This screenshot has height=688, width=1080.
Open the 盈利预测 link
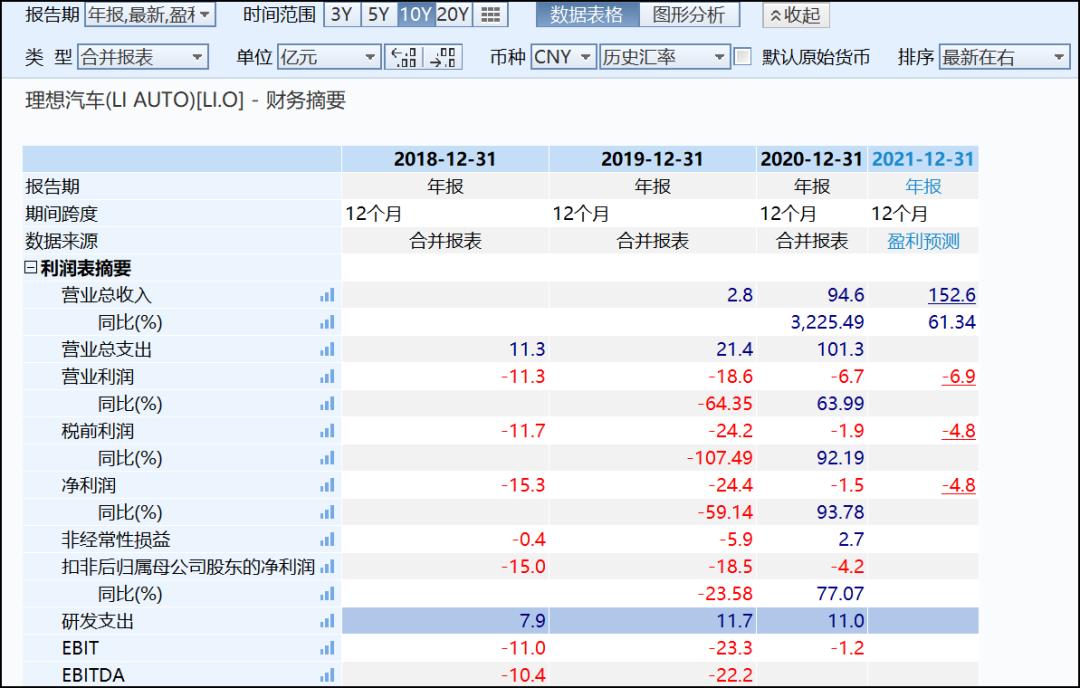coord(923,241)
